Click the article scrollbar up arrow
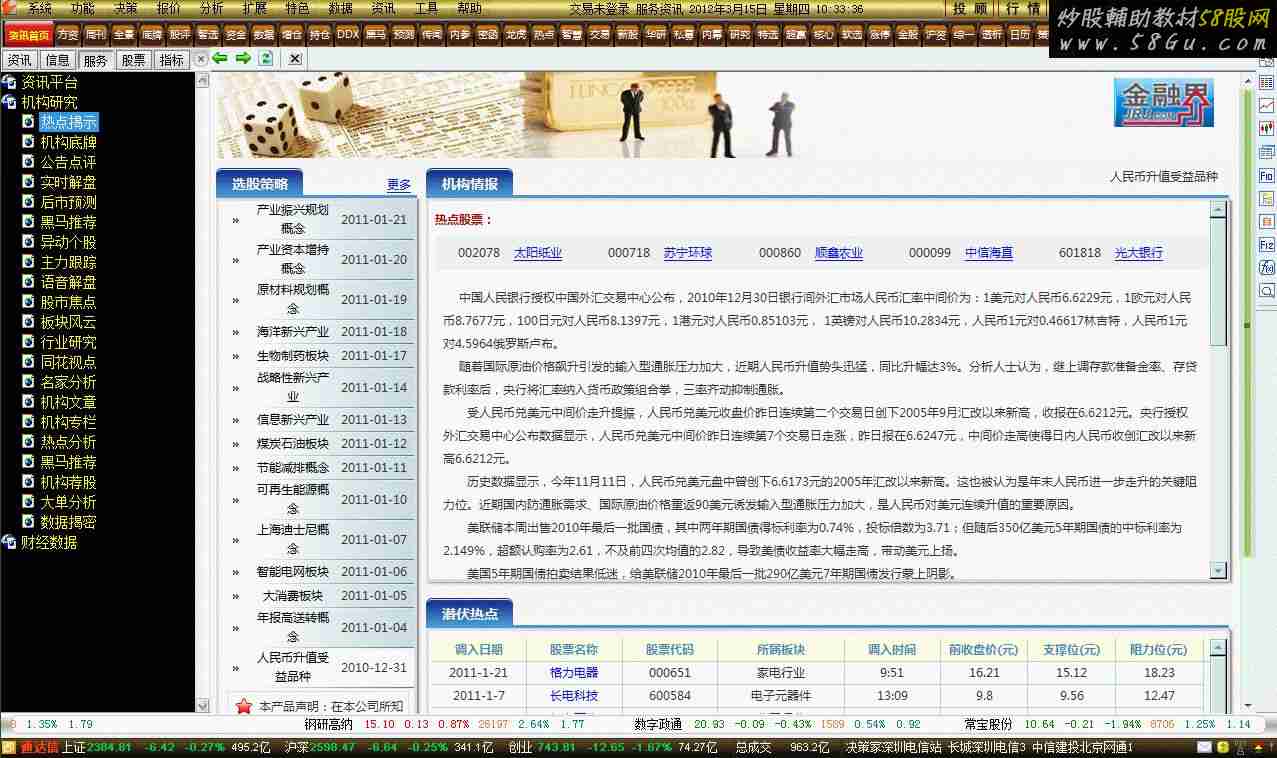The image size is (1277, 758). 1218,209
